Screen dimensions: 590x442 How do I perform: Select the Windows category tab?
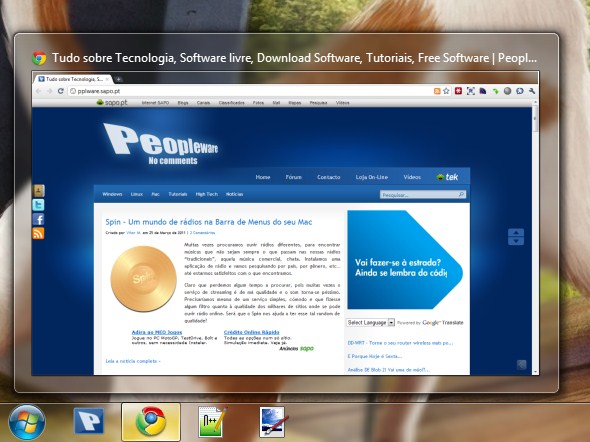pos(112,194)
